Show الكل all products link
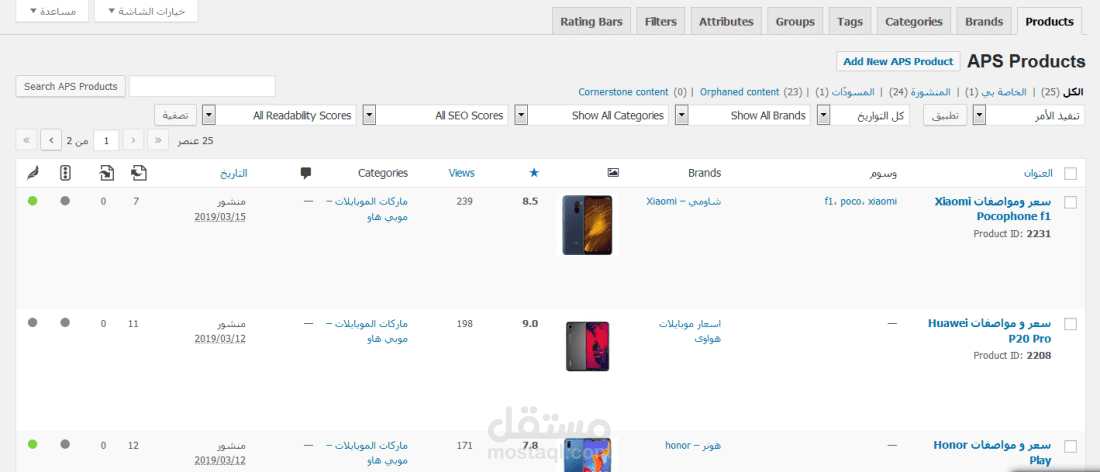This screenshot has width=1100, height=472. pos(1073,92)
